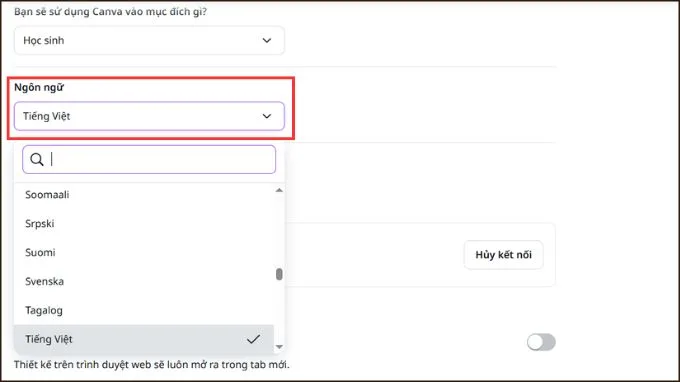Toggle the open designs in new tab switch

pyautogui.click(x=541, y=342)
